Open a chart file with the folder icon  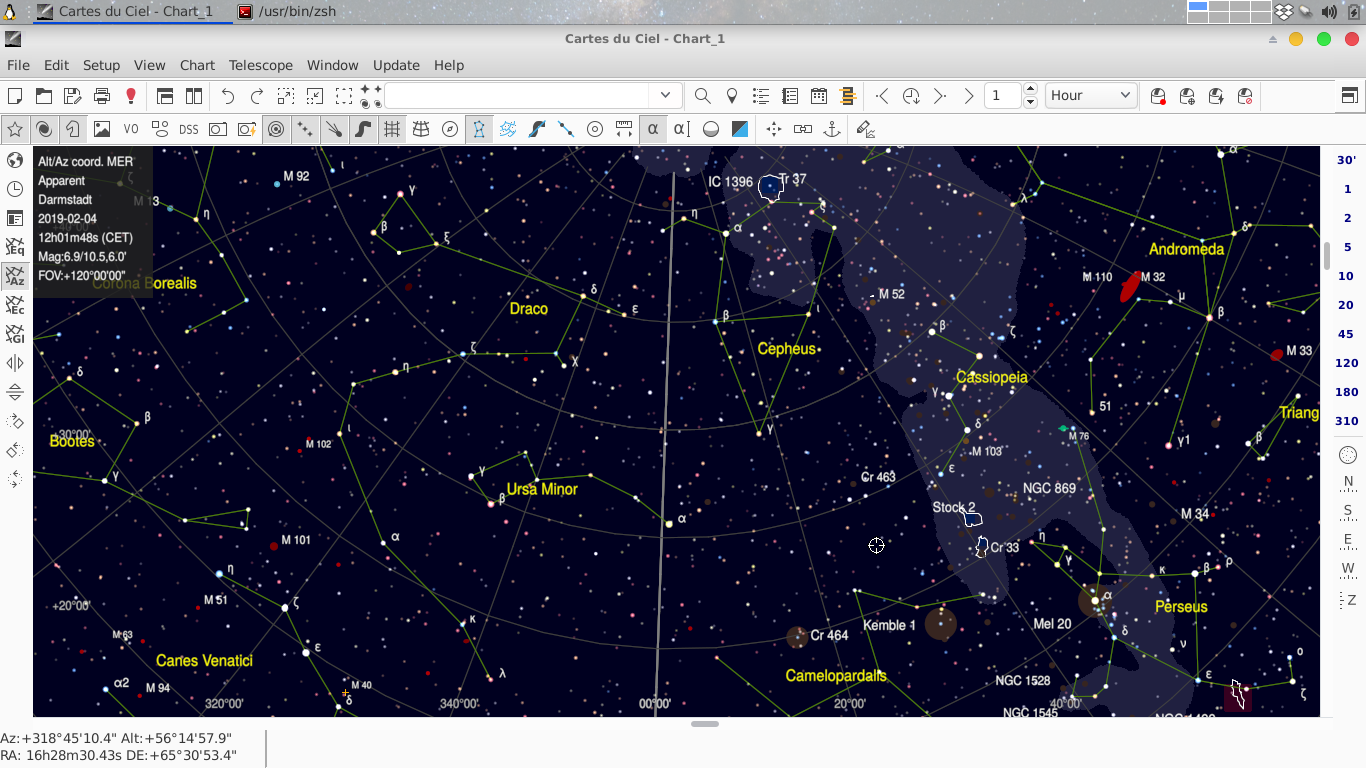44,96
